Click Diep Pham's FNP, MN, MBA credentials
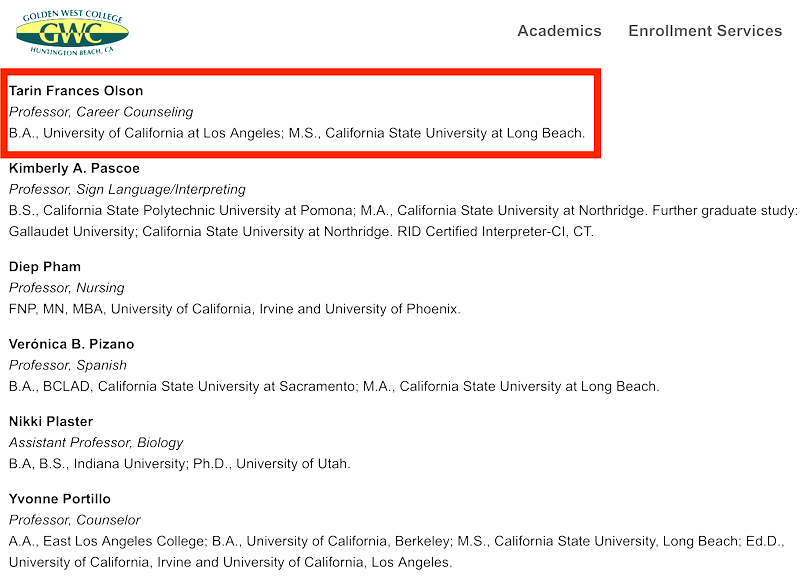This screenshot has height=587, width=800. click(235, 309)
